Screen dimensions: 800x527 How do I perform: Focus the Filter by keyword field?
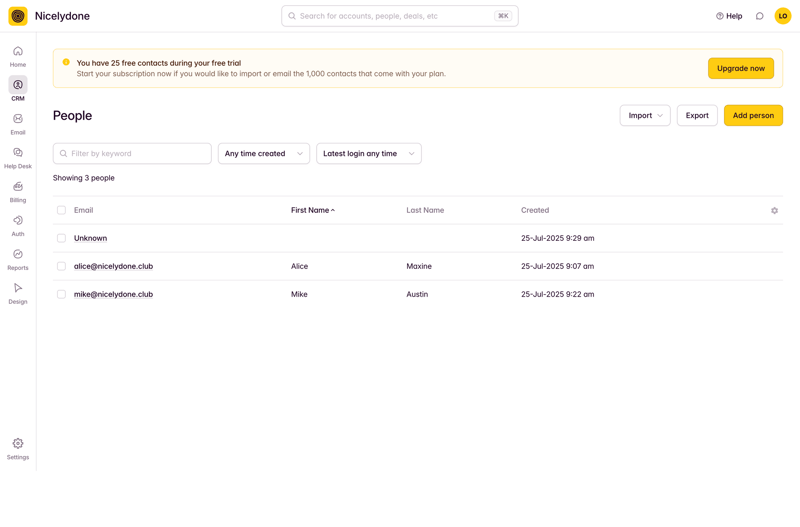click(x=132, y=154)
